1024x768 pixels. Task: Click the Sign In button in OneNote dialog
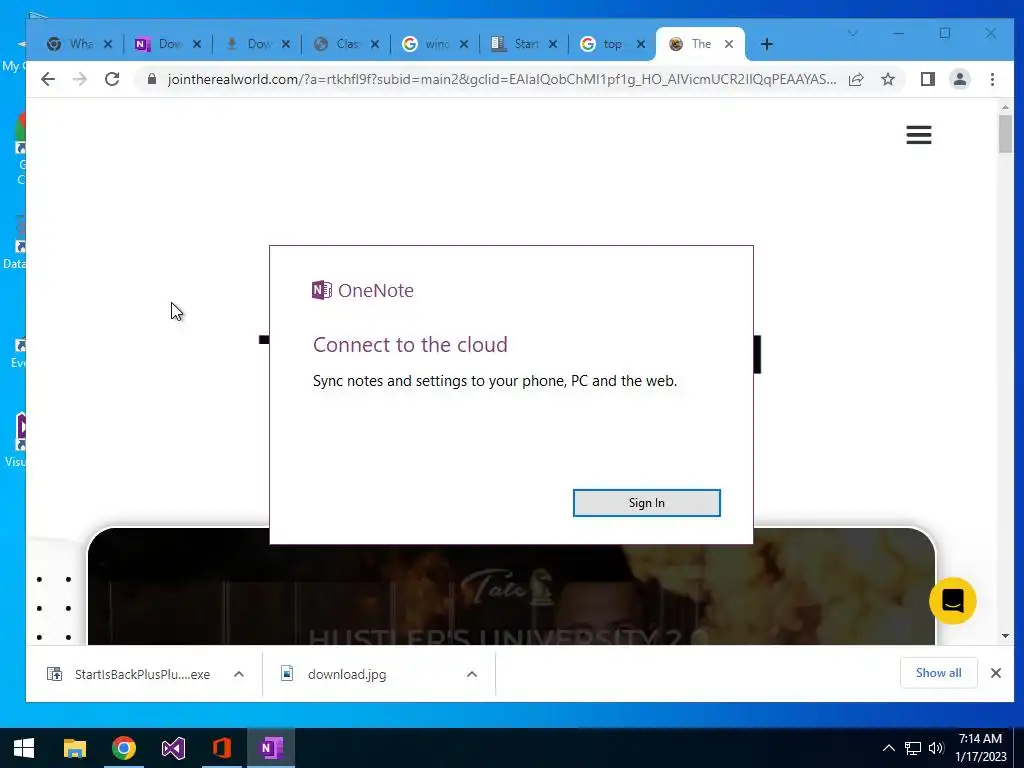tap(647, 503)
